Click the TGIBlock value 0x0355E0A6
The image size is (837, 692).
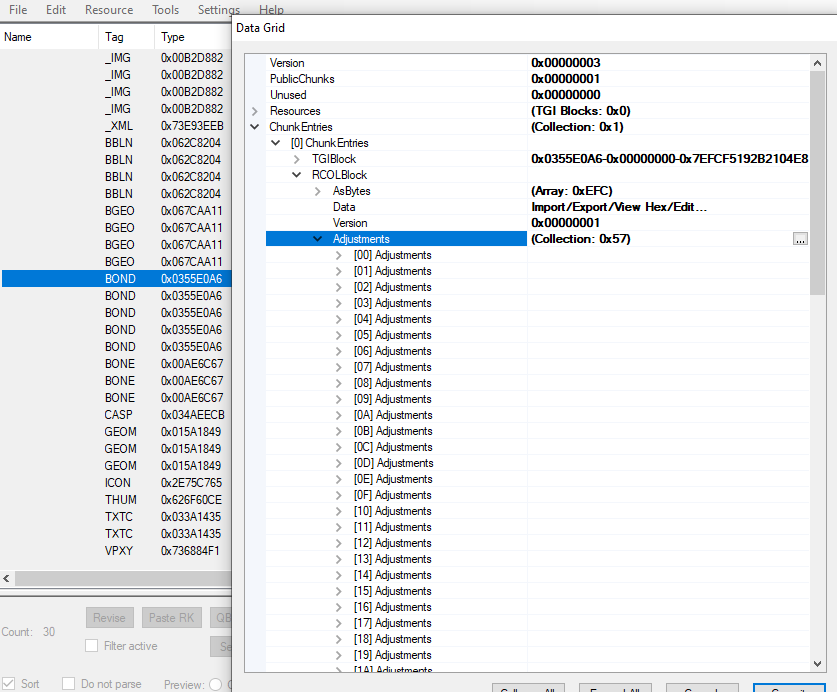[x=669, y=159]
